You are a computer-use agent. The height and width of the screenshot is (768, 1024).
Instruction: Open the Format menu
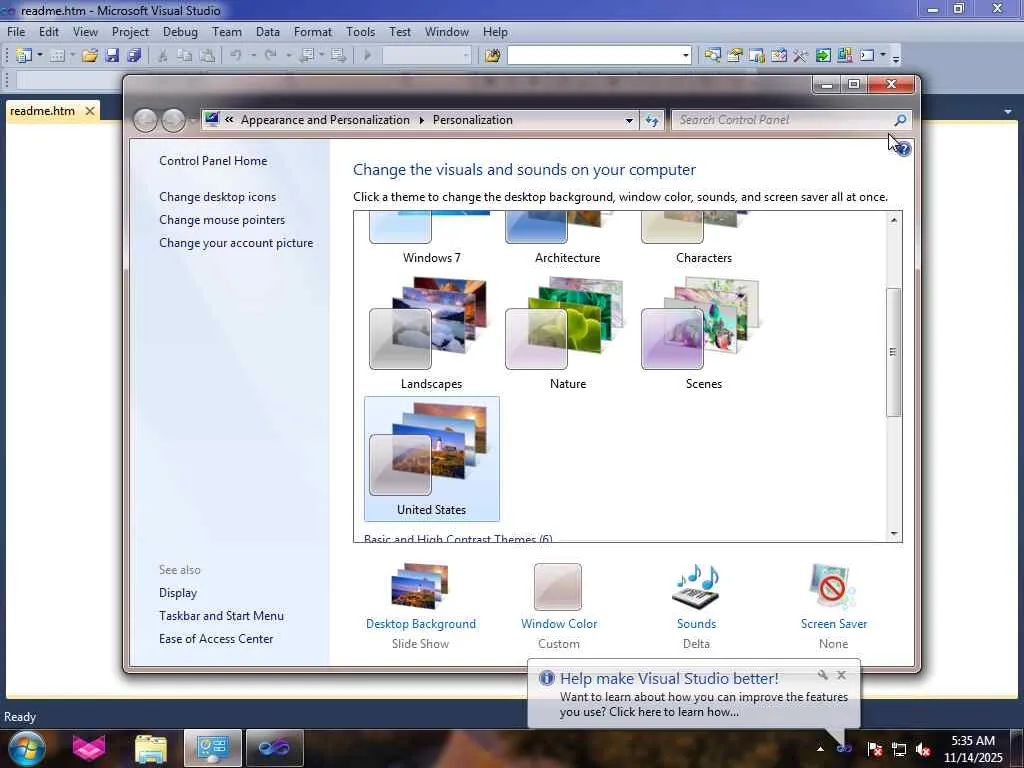point(312,31)
